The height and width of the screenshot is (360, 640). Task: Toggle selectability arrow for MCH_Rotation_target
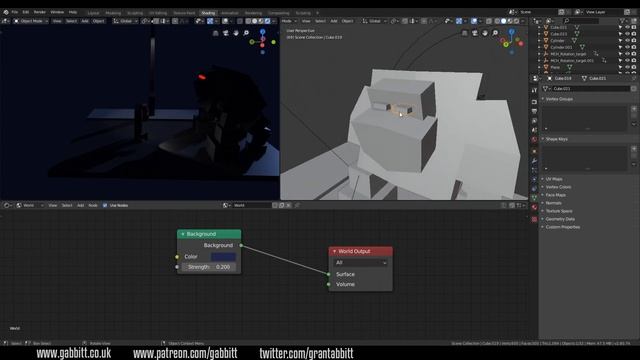pyautogui.click(x=621, y=54)
